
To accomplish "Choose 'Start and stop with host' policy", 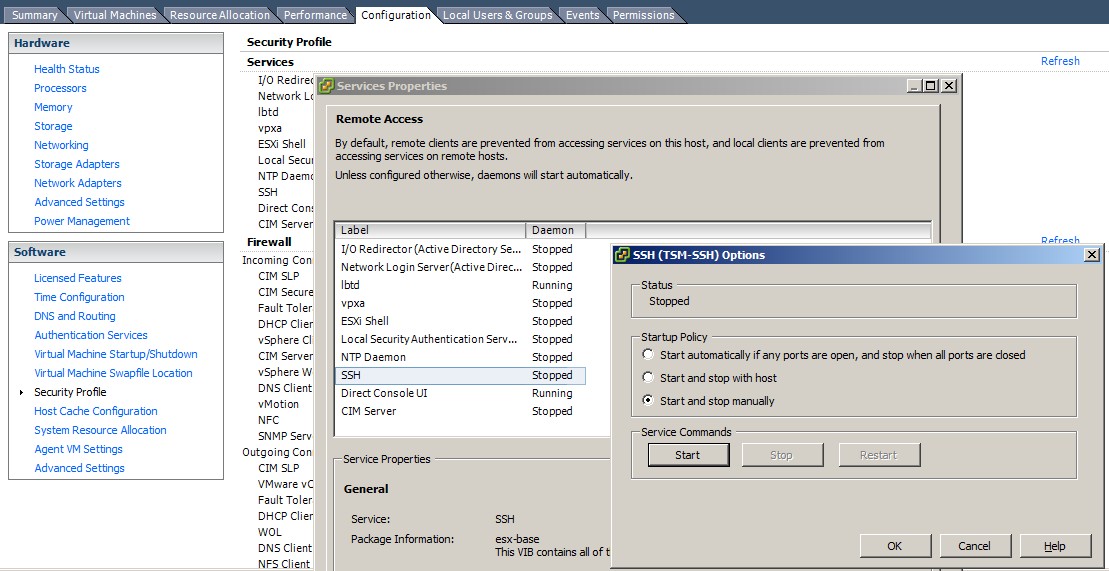I will (x=649, y=378).
